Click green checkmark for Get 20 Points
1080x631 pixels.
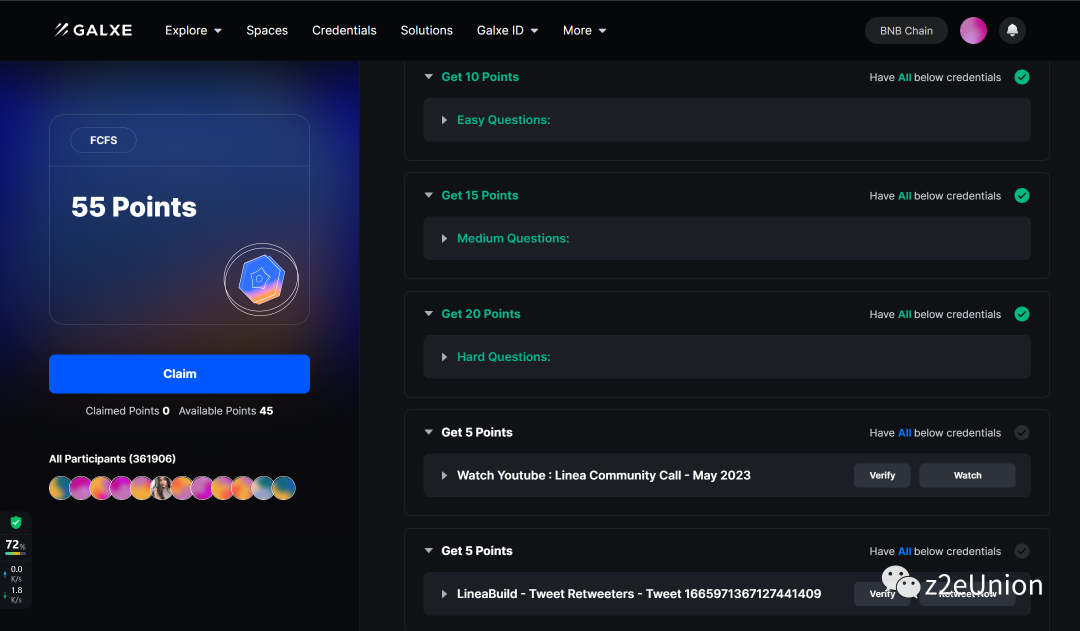[1021, 314]
